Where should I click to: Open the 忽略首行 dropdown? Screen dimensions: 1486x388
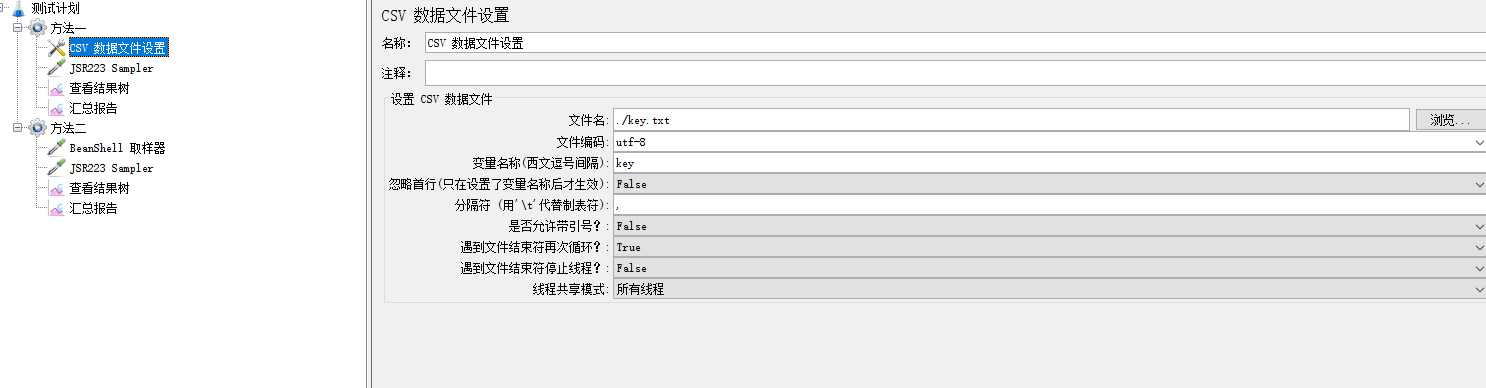point(1049,184)
